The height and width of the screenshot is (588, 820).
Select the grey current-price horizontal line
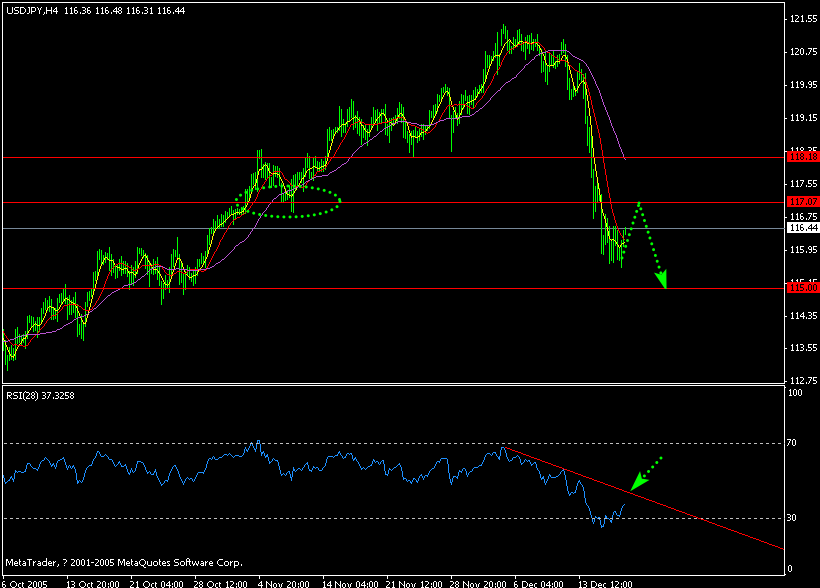[392, 229]
